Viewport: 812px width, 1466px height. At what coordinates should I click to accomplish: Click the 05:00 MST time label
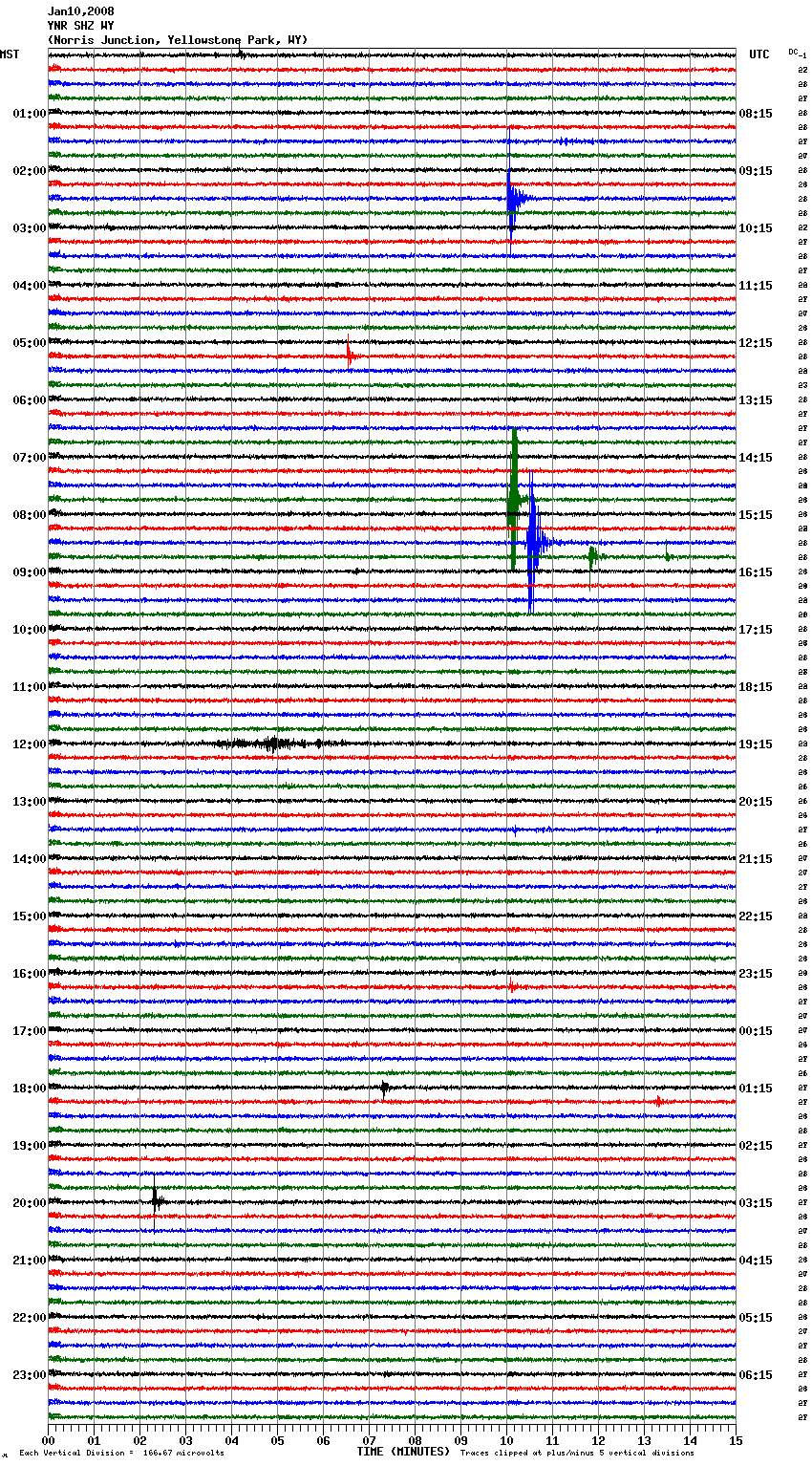point(30,343)
